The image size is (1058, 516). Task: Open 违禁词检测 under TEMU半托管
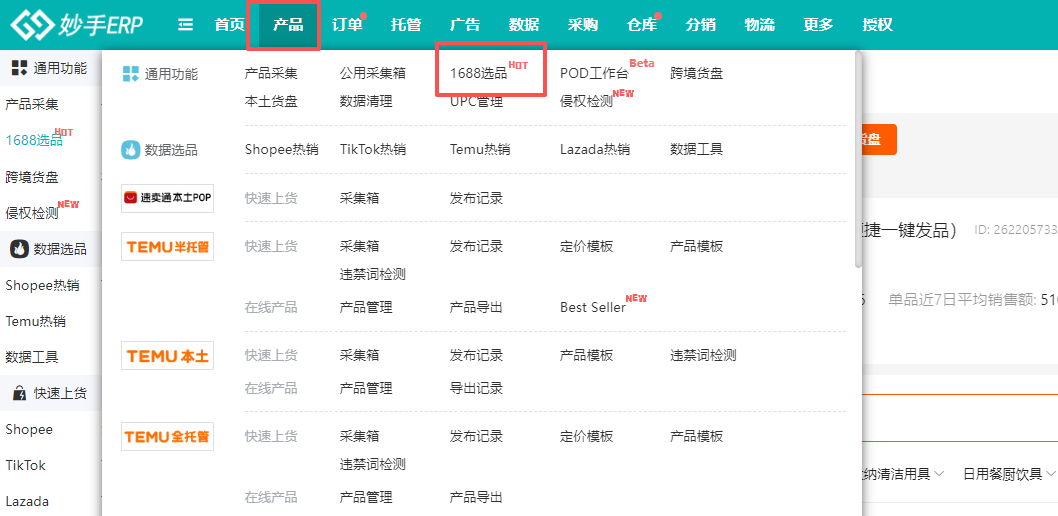(x=373, y=275)
